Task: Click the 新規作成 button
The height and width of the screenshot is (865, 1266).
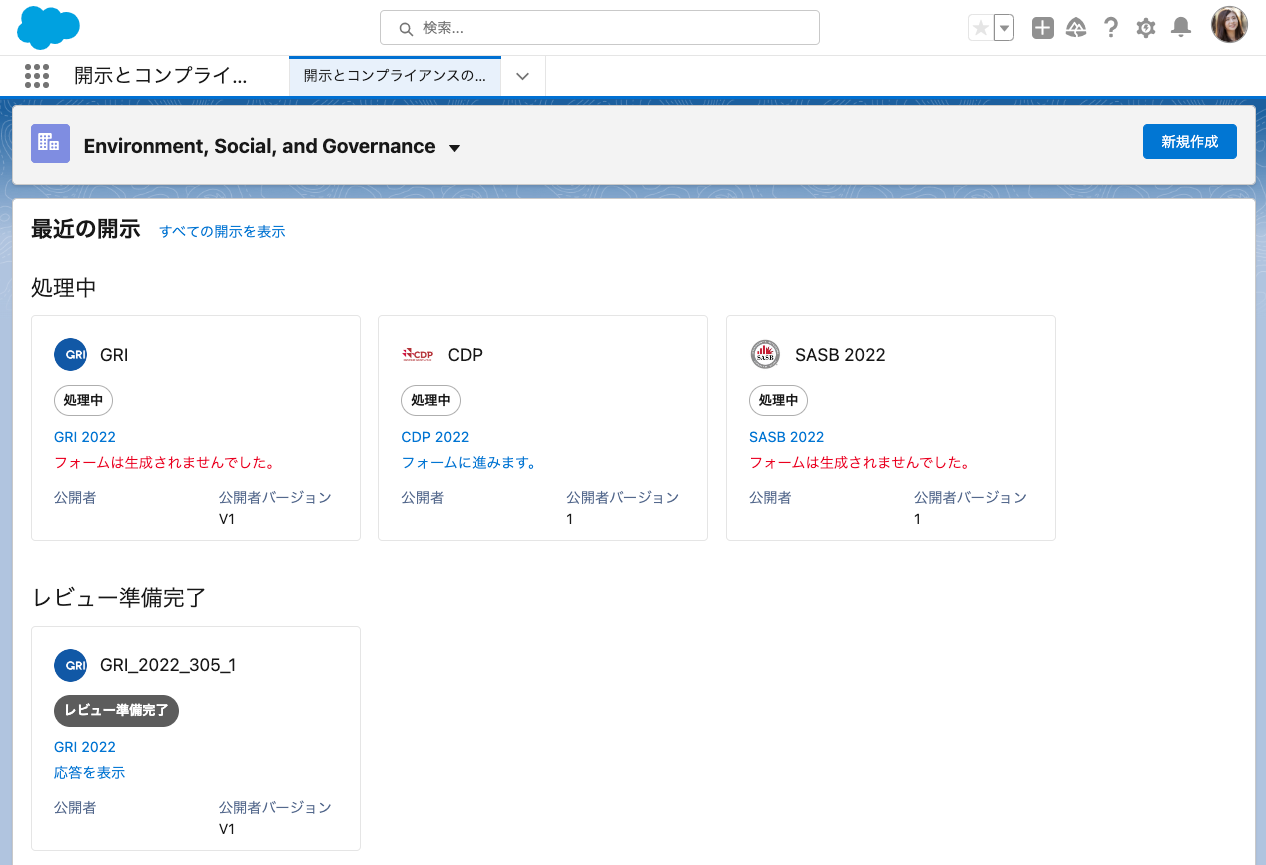Action: (1190, 142)
